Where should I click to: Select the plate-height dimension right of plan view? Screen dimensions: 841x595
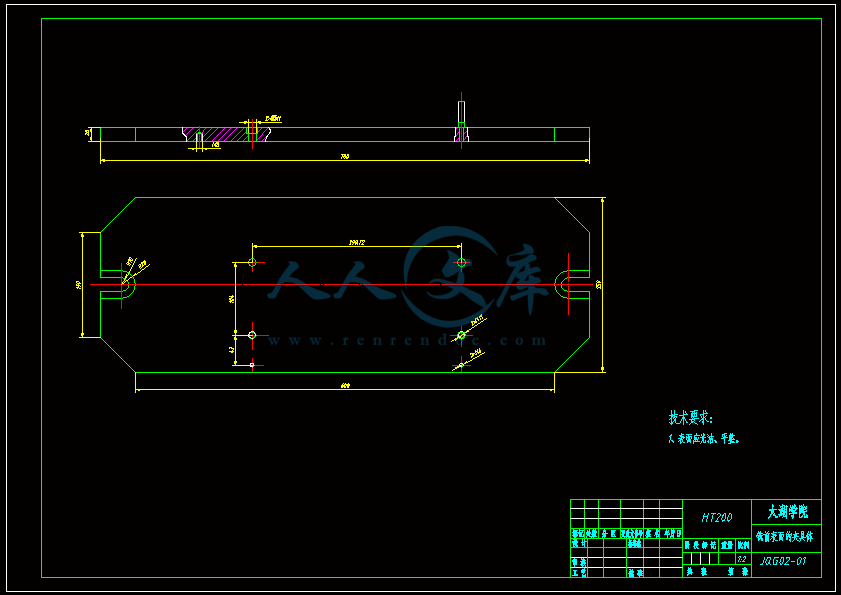[599, 284]
